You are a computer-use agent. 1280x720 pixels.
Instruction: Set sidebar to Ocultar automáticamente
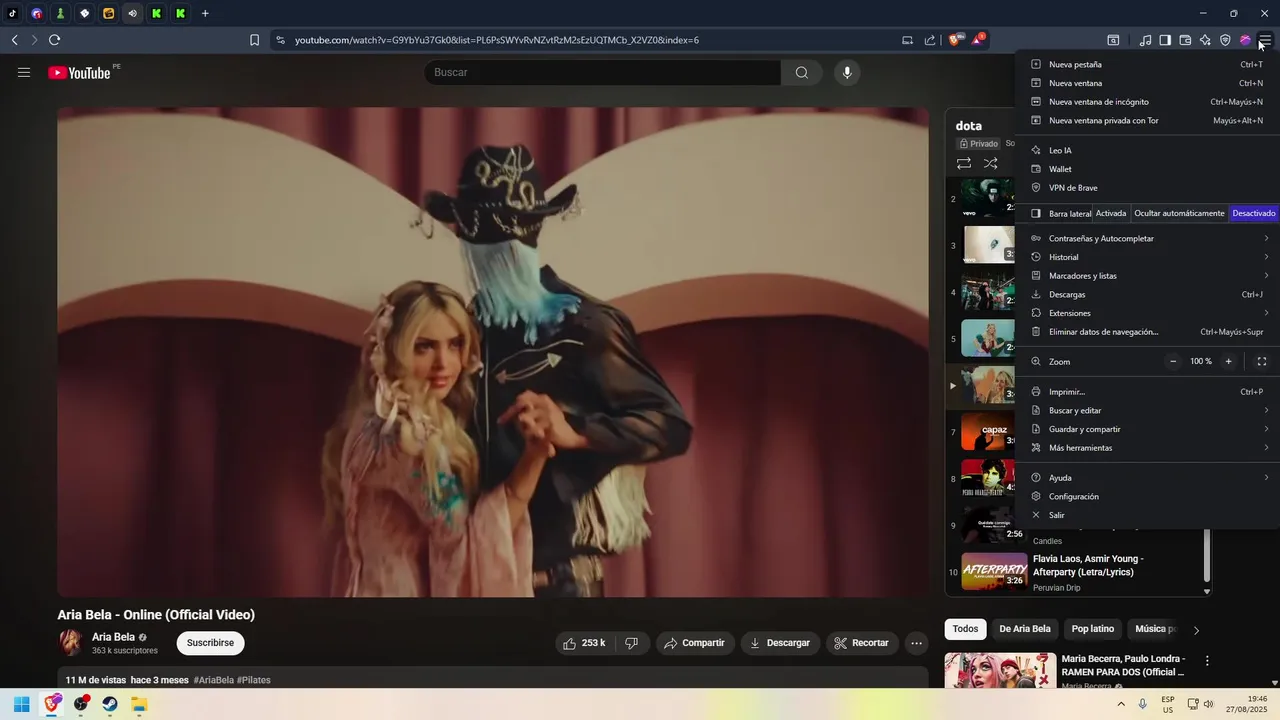click(x=1179, y=213)
